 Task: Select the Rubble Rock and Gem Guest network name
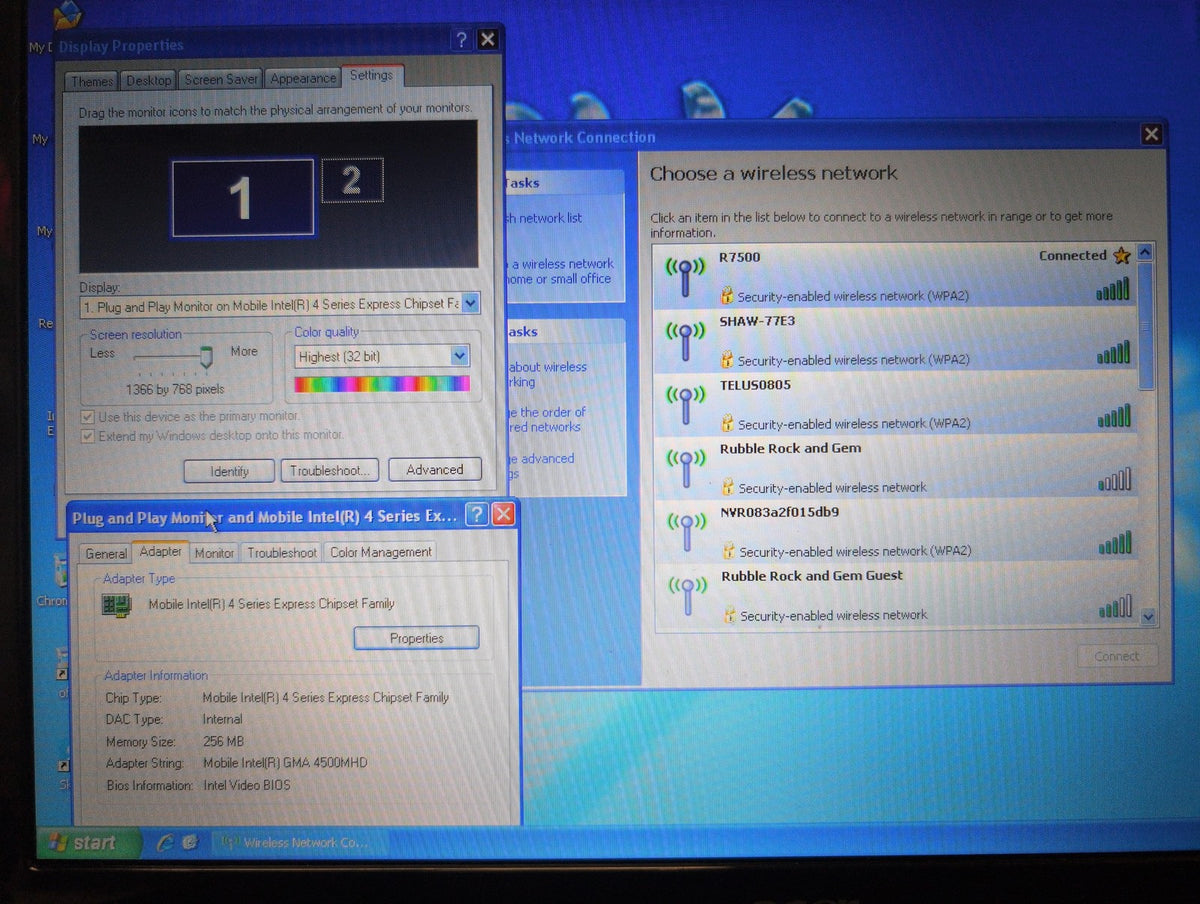point(812,576)
